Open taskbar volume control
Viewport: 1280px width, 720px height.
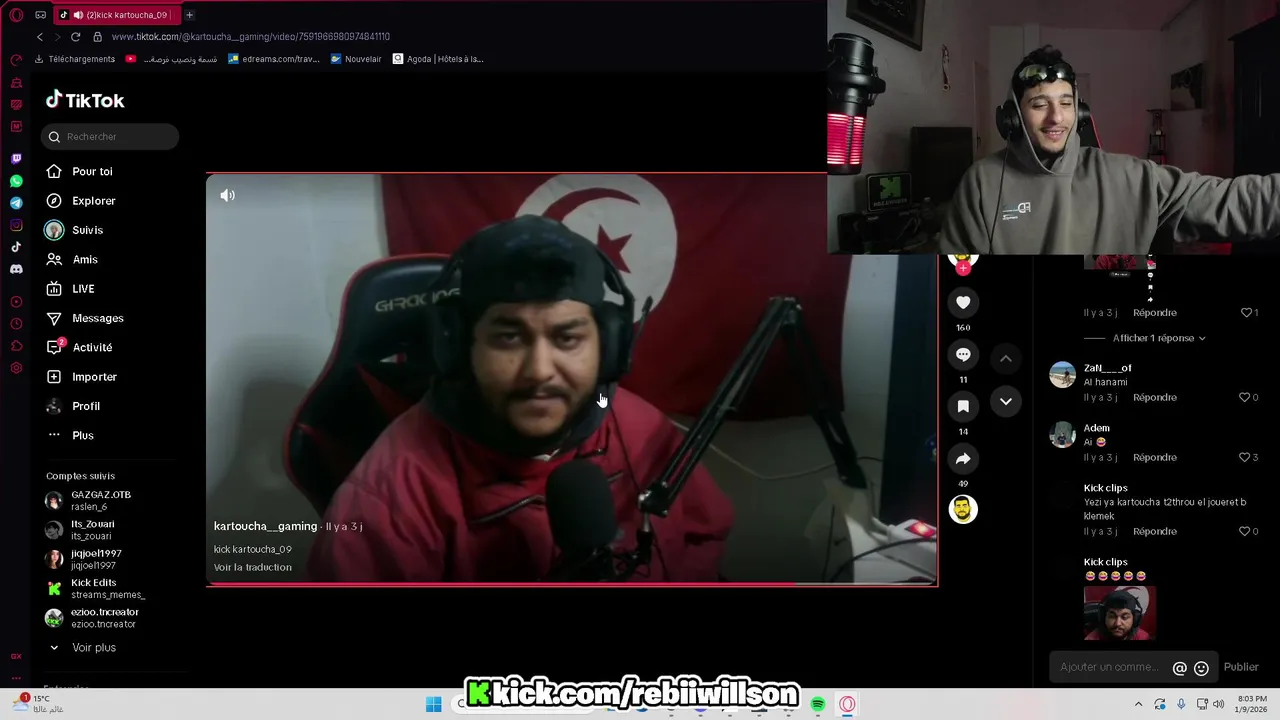(x=1218, y=704)
